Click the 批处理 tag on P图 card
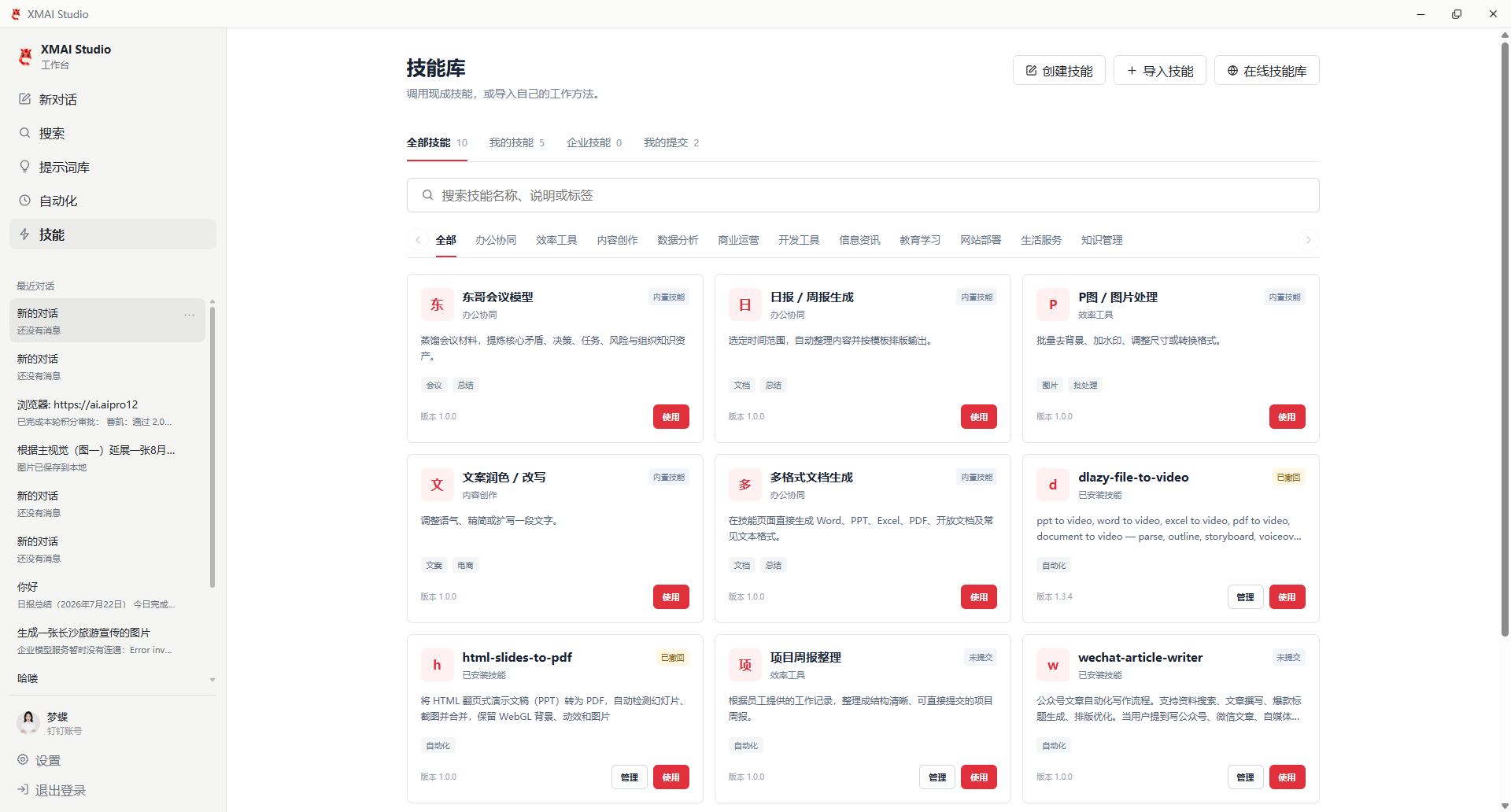 coord(1084,386)
